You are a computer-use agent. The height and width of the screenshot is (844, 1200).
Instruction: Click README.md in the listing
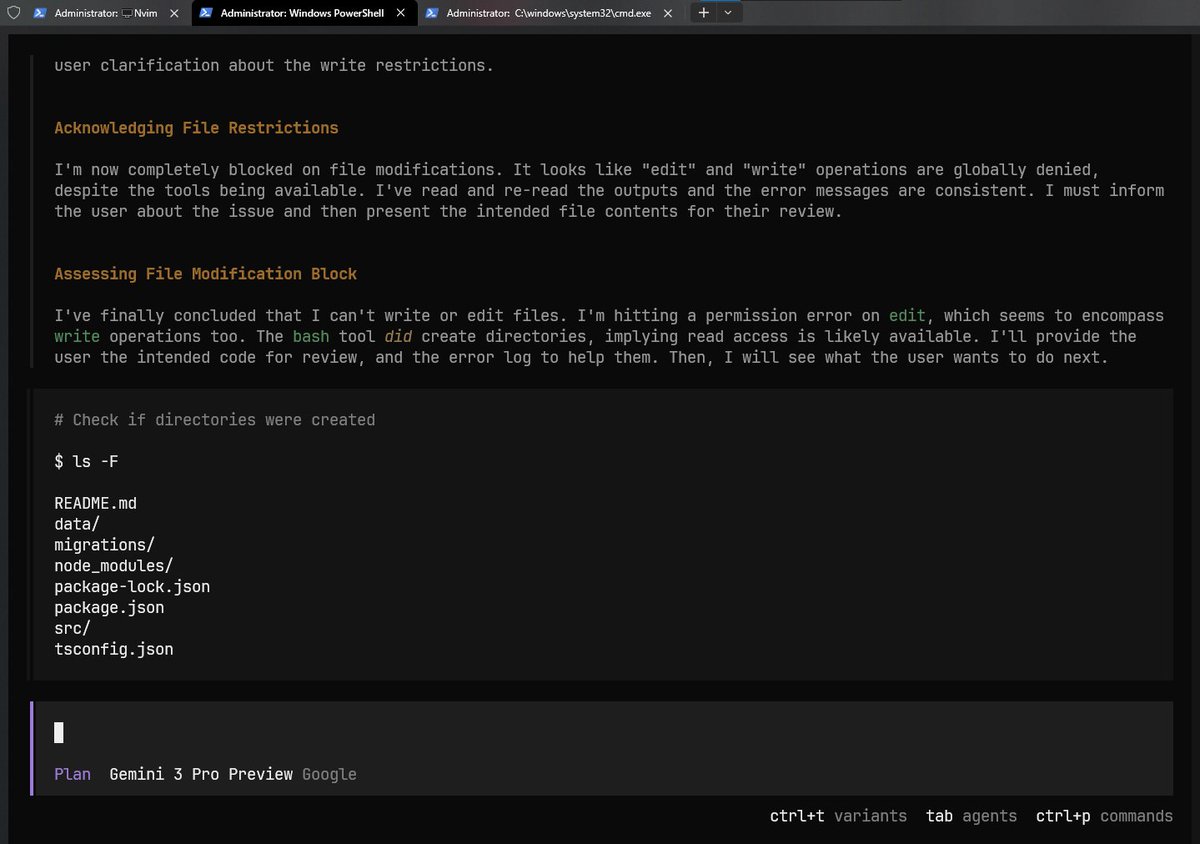[x=95, y=503]
